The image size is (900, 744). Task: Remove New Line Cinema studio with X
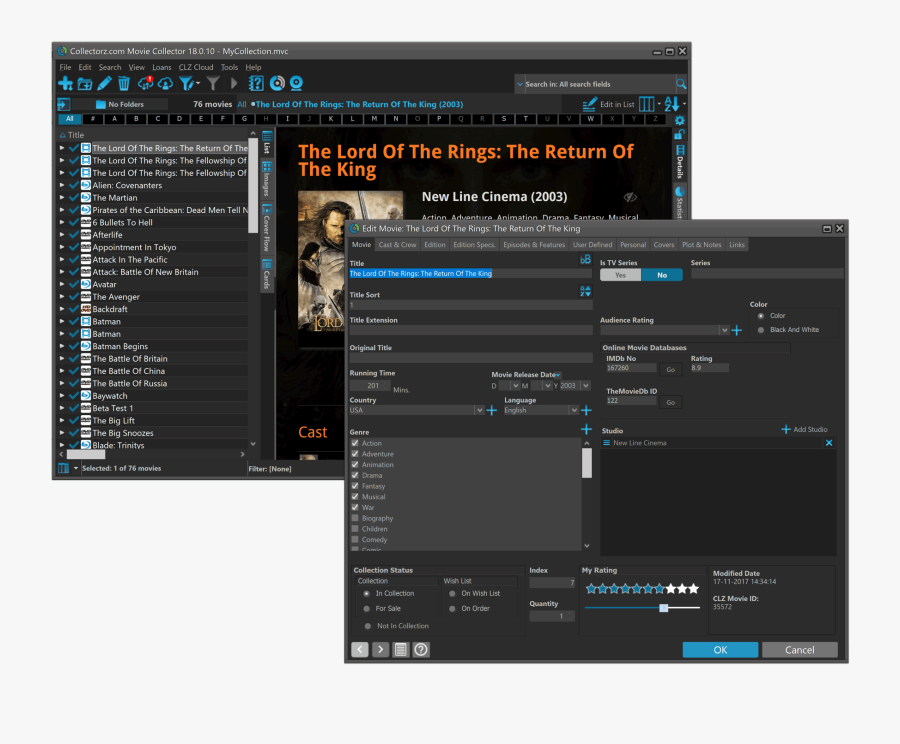(828, 443)
